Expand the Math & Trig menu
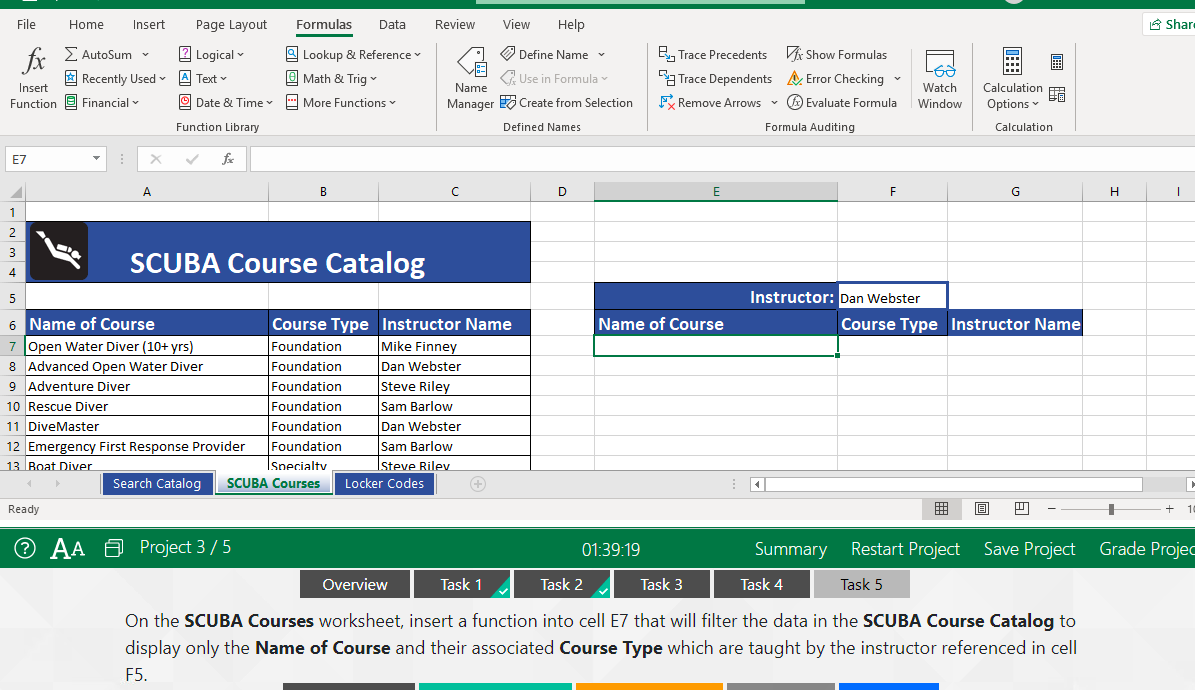The width and height of the screenshot is (1195, 690). [x=331, y=78]
